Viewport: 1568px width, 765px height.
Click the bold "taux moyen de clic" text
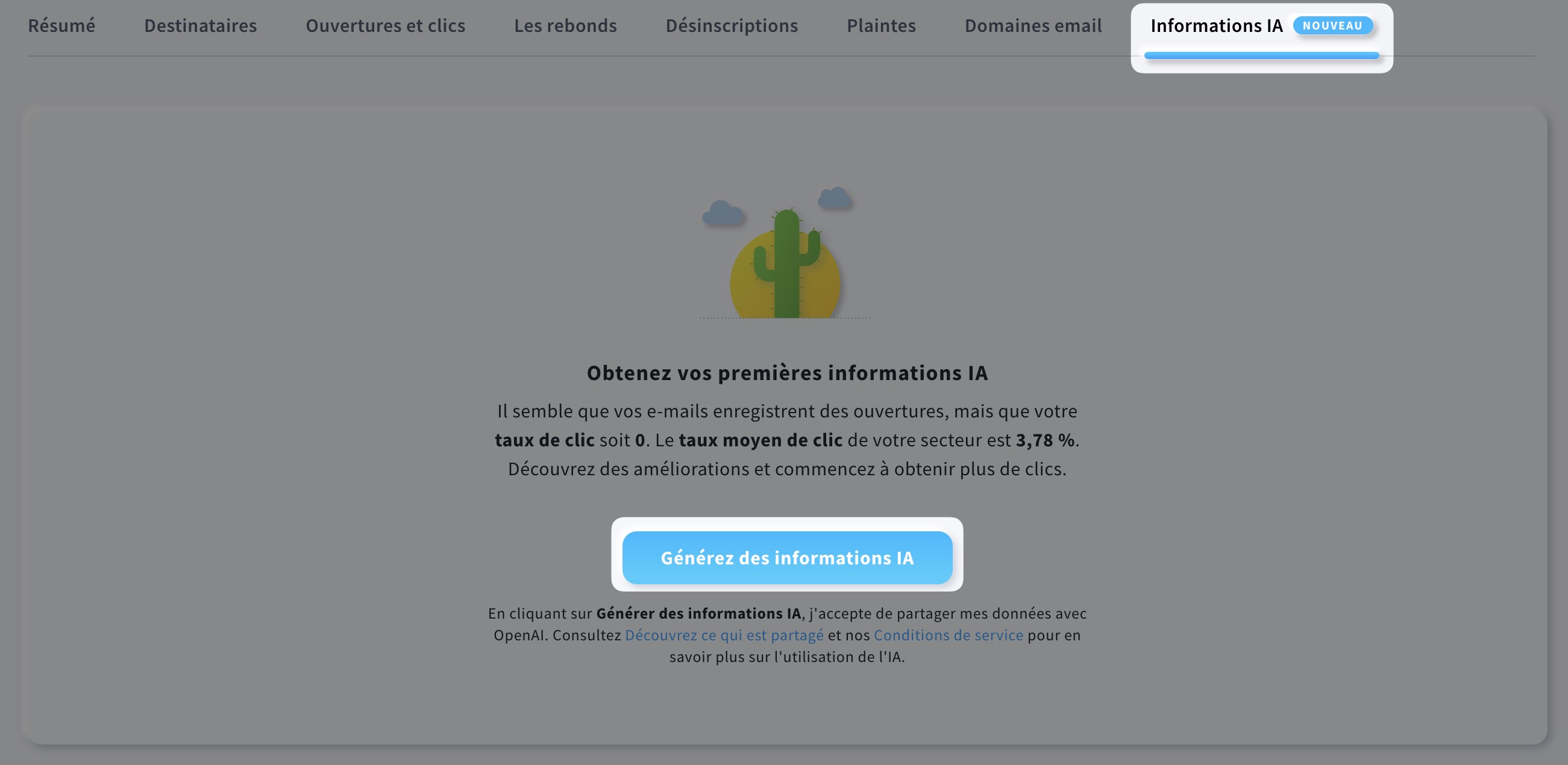tap(760, 440)
